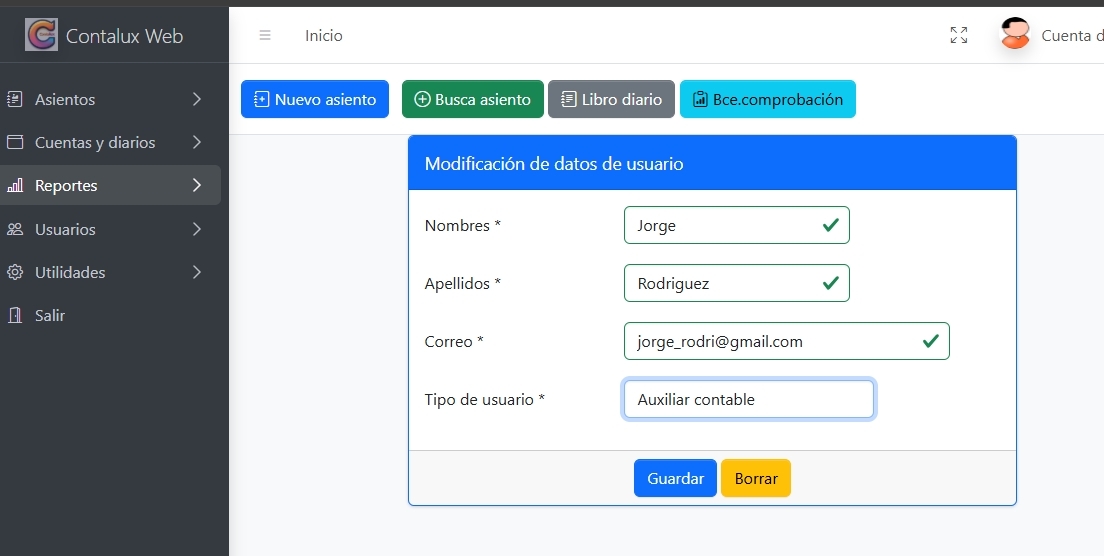This screenshot has width=1104, height=556.
Task: Expand the Cuentas y diarios chevron
Action: point(197,142)
